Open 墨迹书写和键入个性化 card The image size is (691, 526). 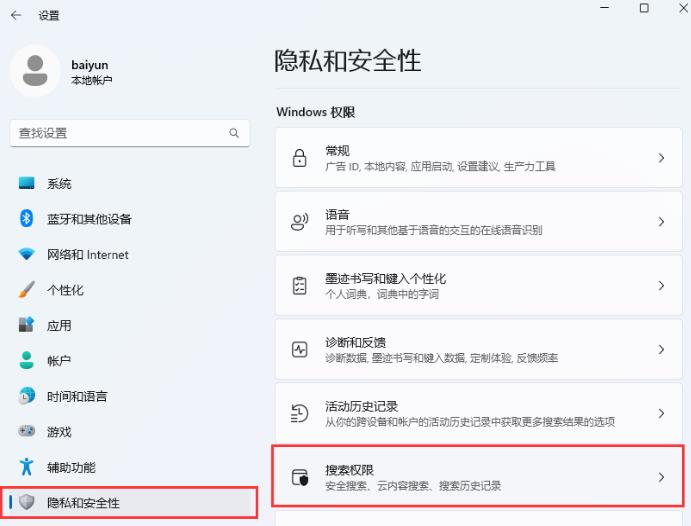[x=479, y=285]
